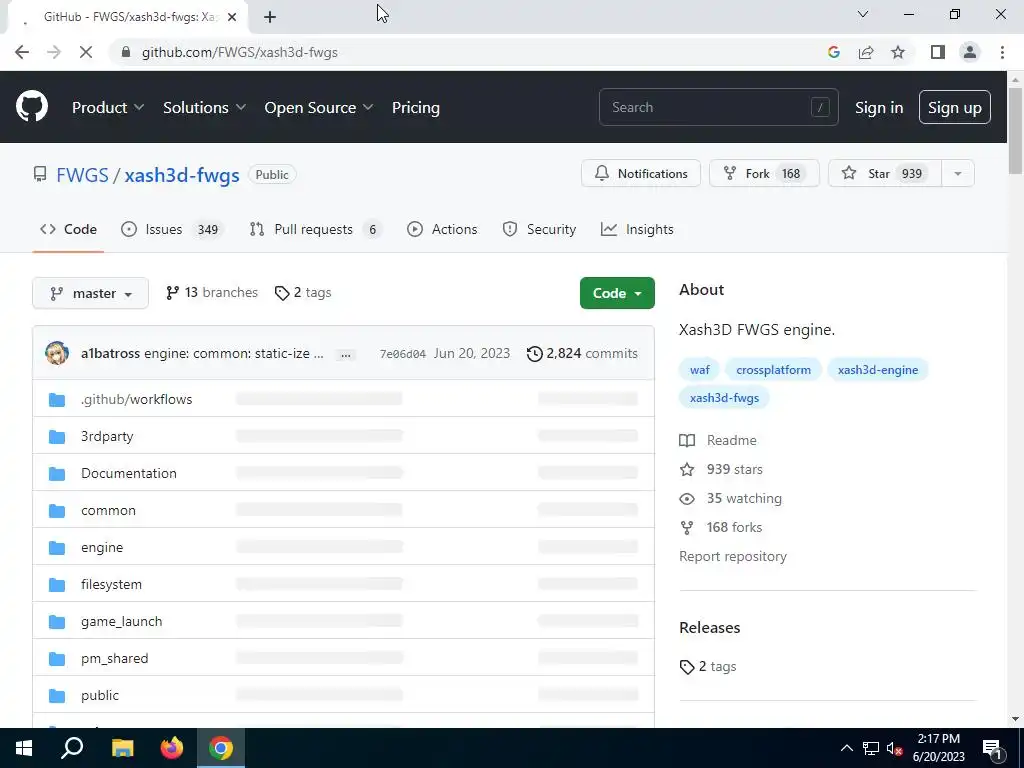
Task: Click the Sign up button
Action: 955,107
